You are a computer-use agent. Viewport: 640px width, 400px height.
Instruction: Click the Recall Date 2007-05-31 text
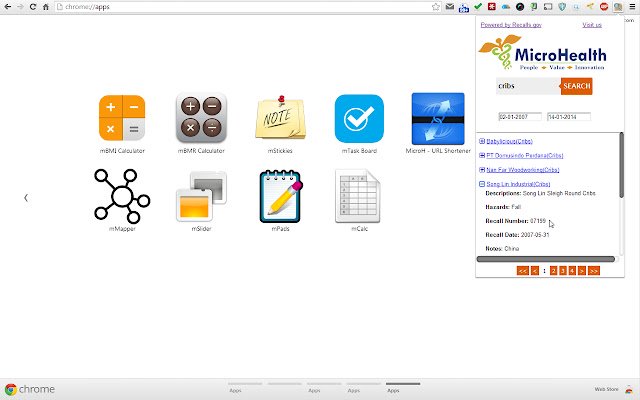517,235
